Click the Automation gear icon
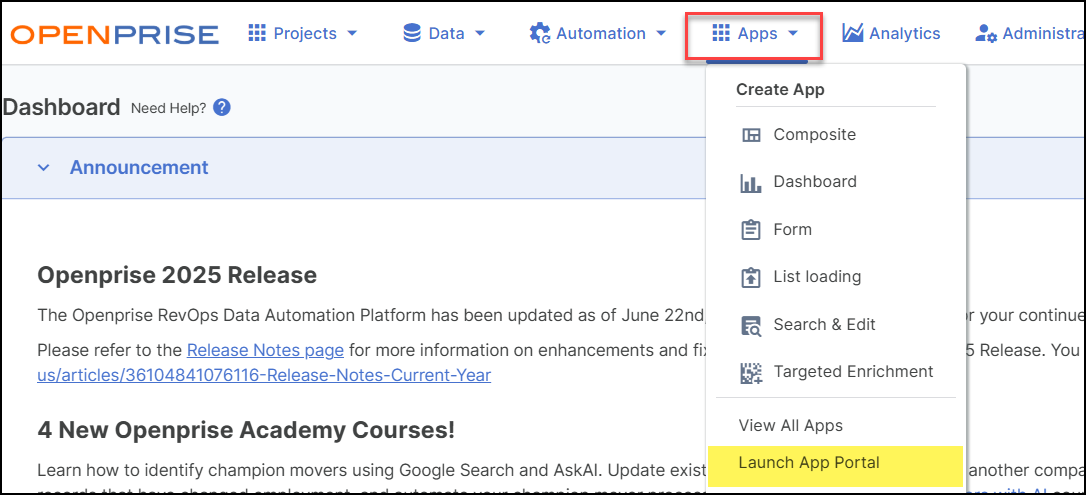 tap(540, 33)
